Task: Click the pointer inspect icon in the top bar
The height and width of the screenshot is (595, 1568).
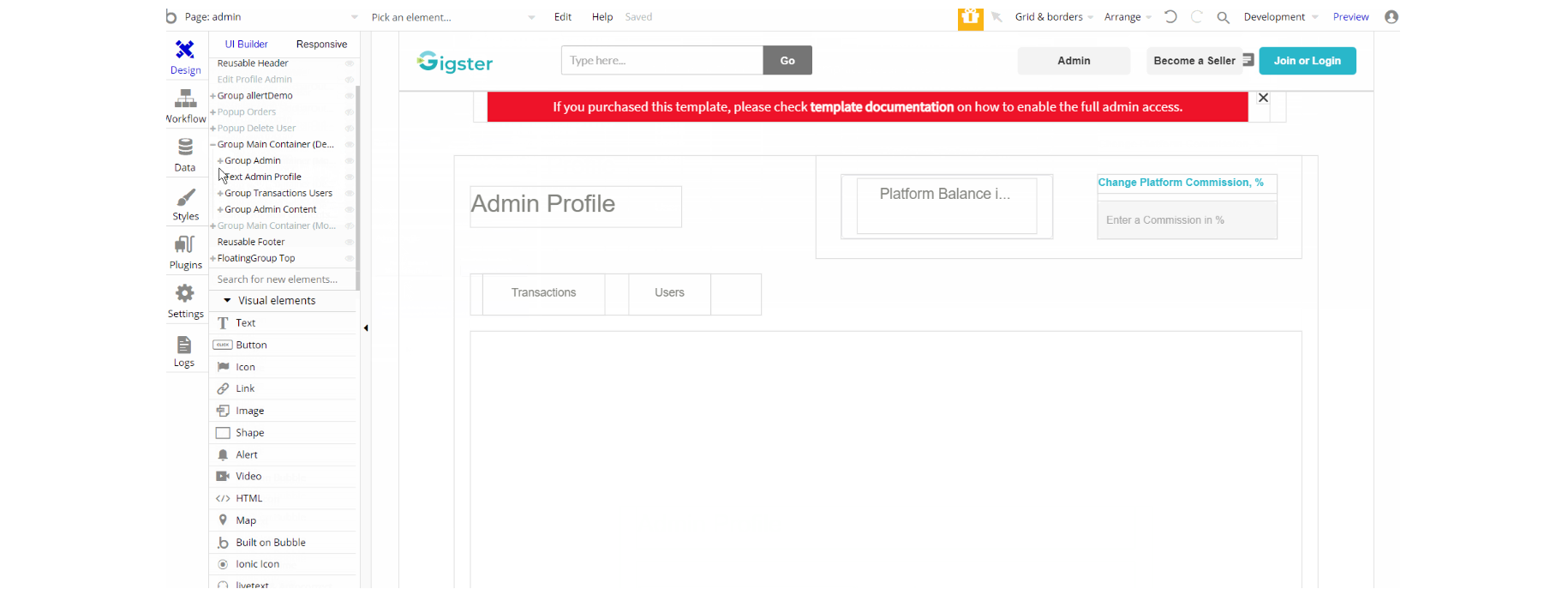Action: click(996, 17)
